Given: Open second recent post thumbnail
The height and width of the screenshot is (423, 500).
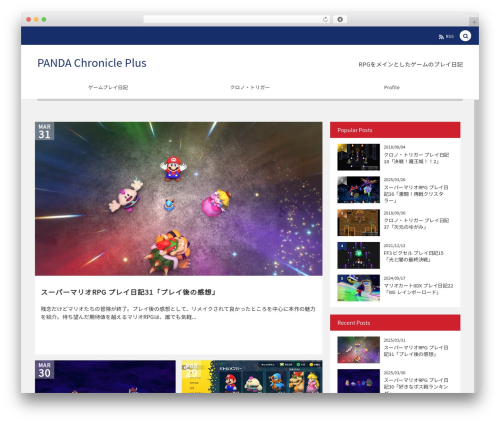Looking at the screenshot, I should pos(358,381).
